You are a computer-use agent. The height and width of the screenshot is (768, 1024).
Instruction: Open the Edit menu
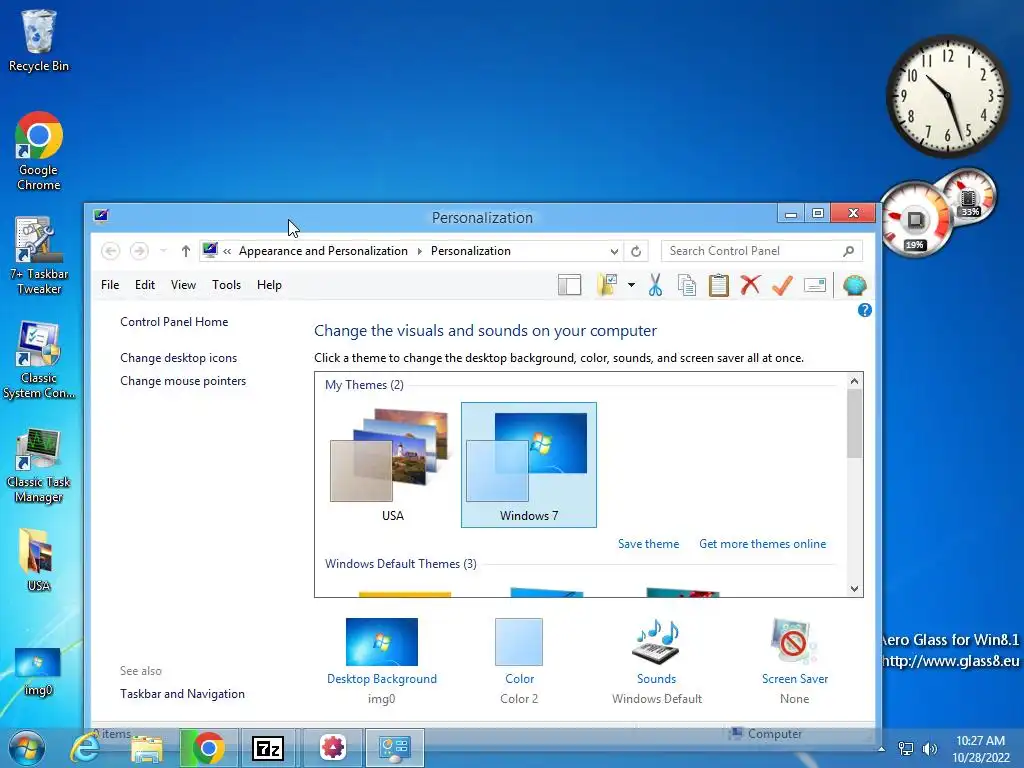click(145, 285)
